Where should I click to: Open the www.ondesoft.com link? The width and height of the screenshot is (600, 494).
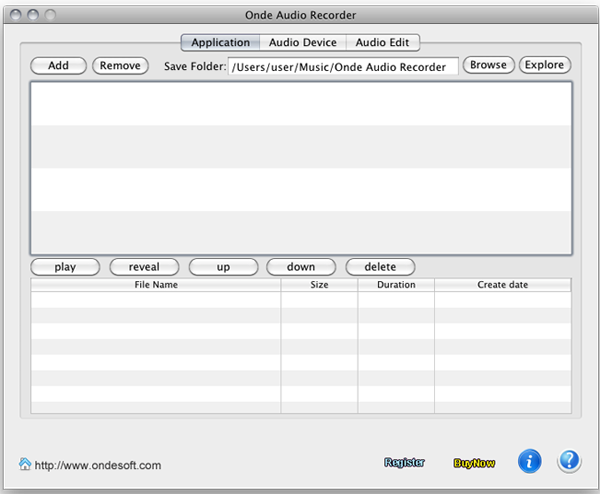(97, 465)
